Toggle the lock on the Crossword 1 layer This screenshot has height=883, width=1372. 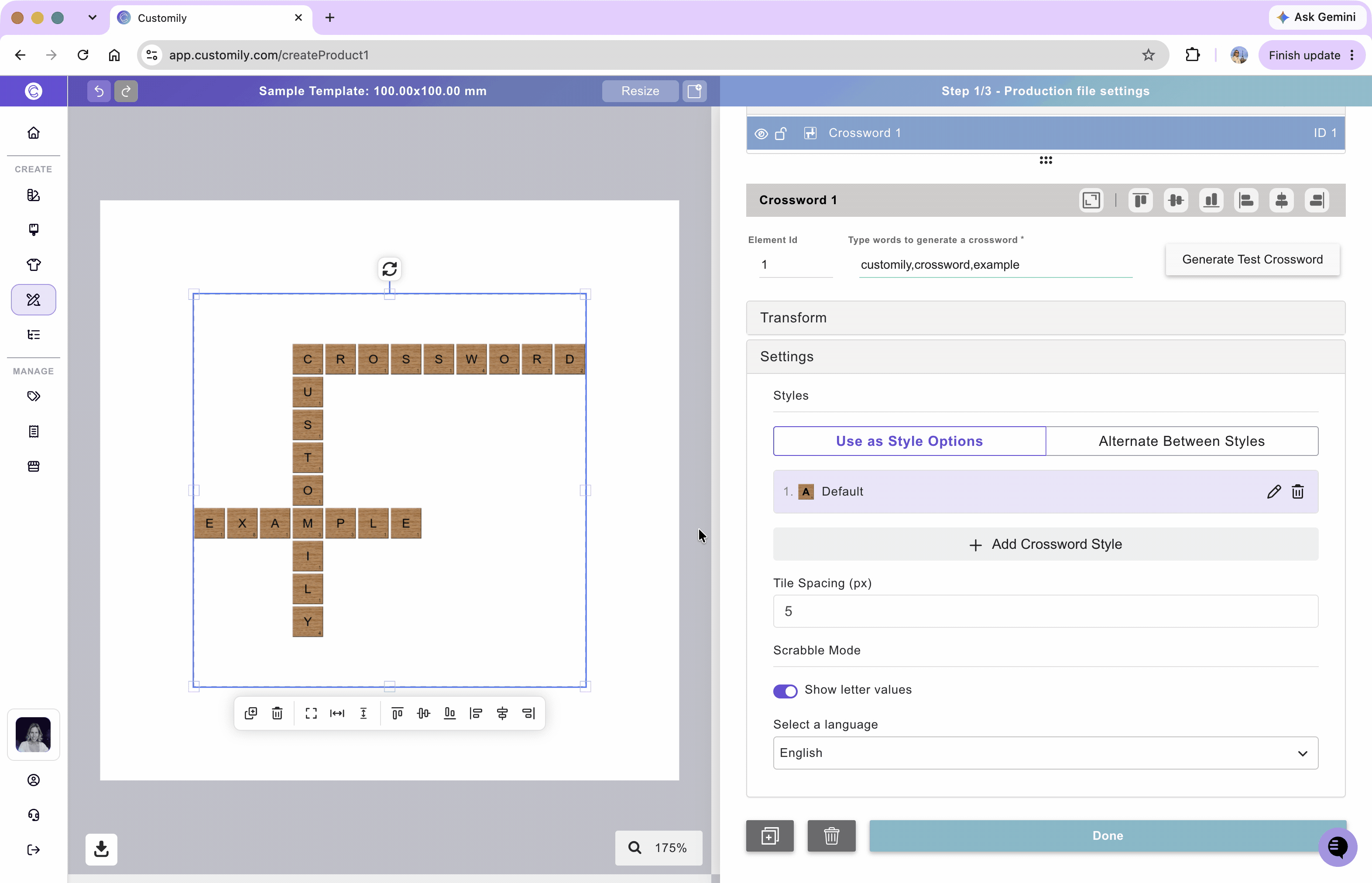click(x=781, y=133)
